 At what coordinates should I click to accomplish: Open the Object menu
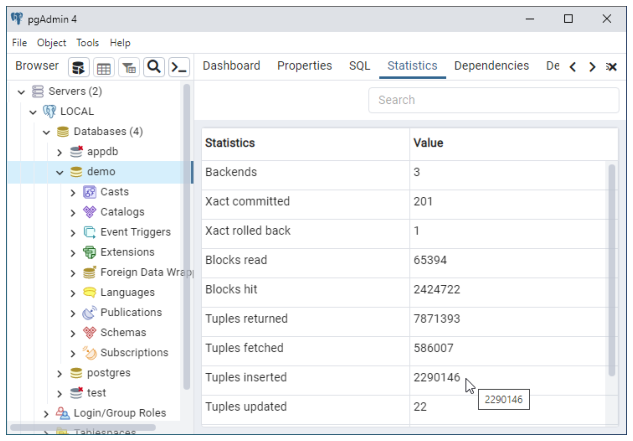click(51, 43)
